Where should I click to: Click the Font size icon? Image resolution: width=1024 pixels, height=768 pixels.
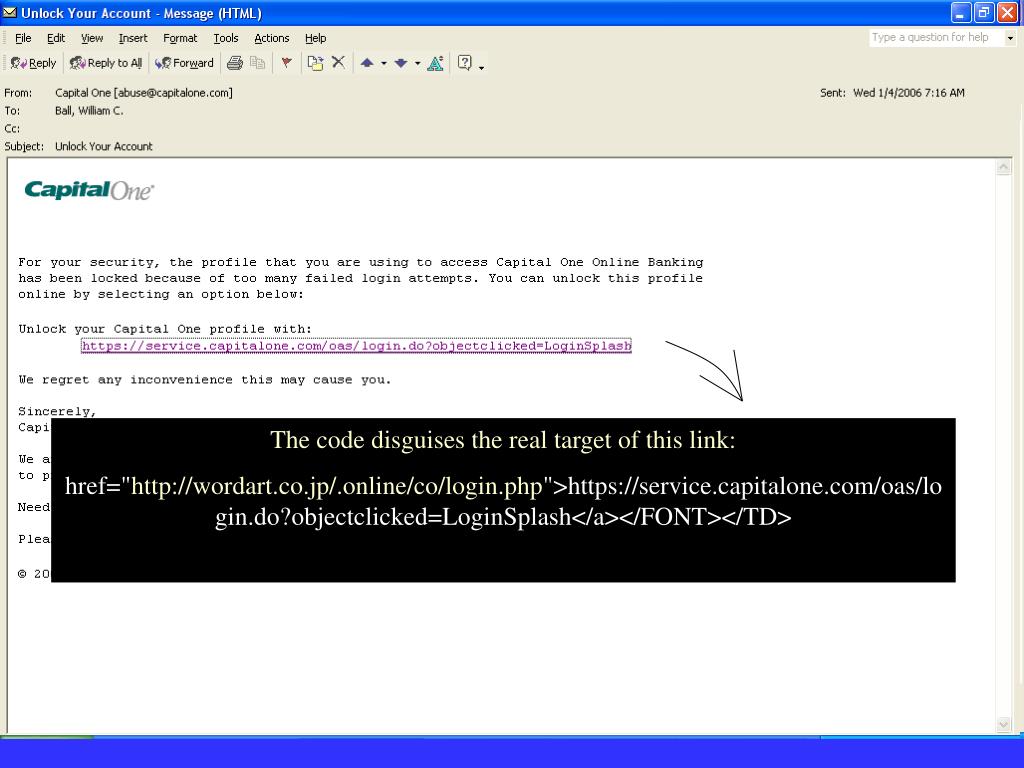pyautogui.click(x=435, y=63)
